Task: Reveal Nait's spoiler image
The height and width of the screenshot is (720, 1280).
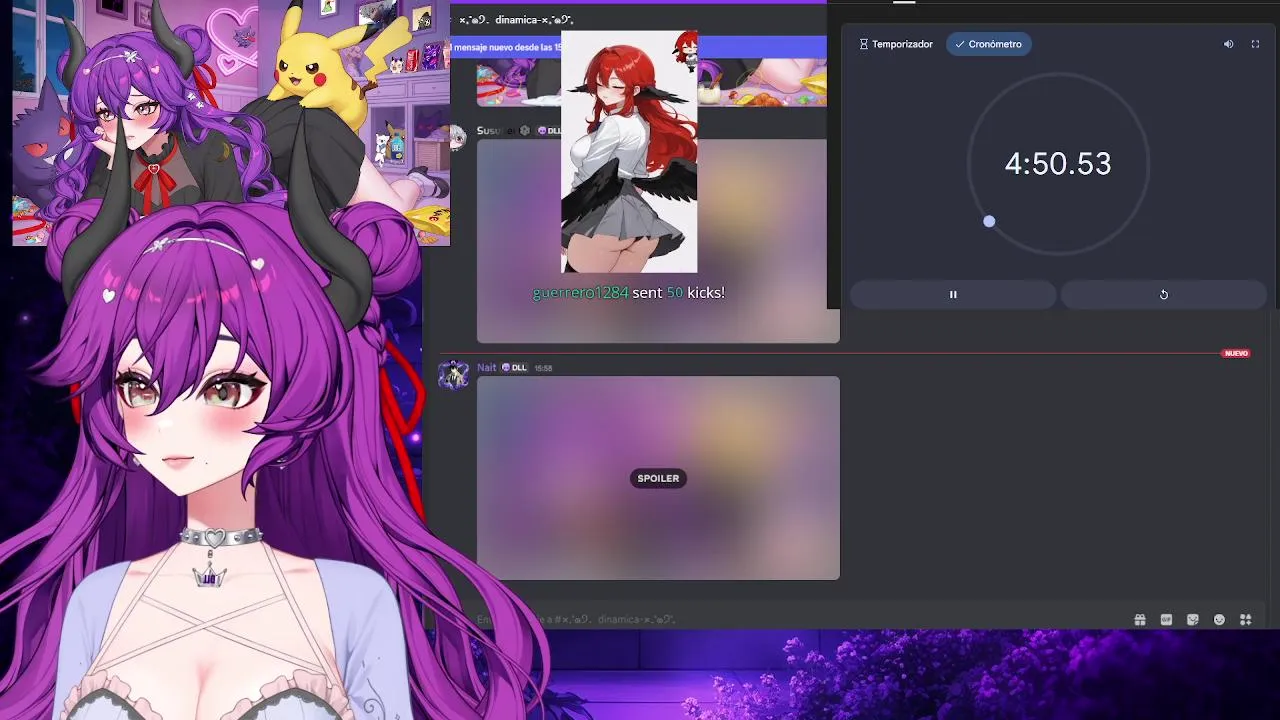Action: (x=658, y=478)
